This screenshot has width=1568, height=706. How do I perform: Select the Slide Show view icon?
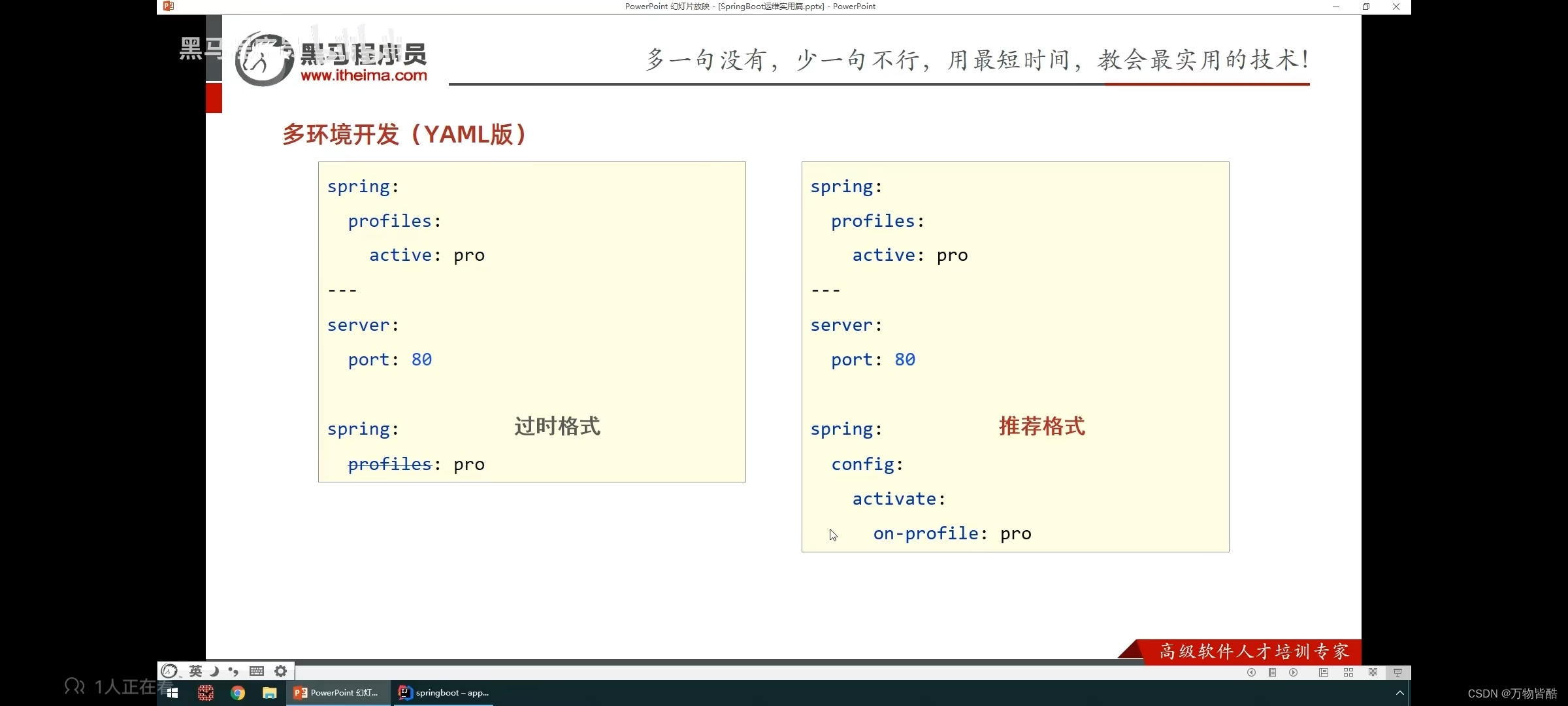click(1397, 672)
